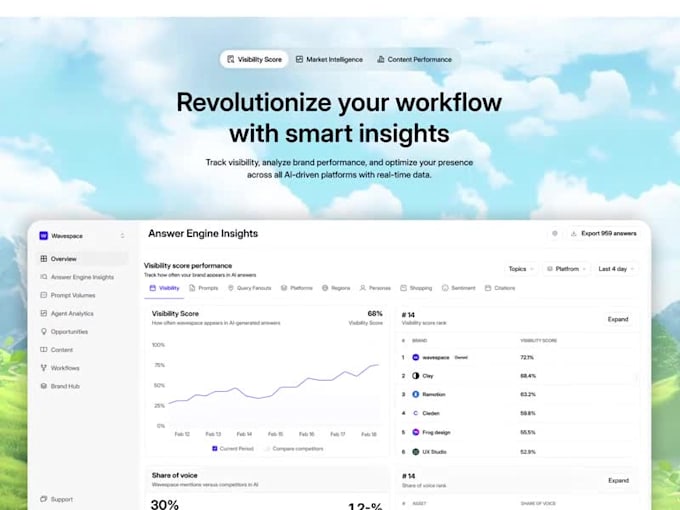
Task: Click the Brand Hub sidebar icon
Action: 43,386
